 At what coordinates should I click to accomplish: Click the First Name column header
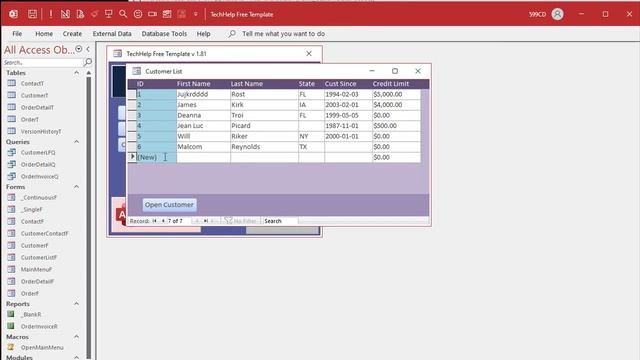(x=193, y=84)
